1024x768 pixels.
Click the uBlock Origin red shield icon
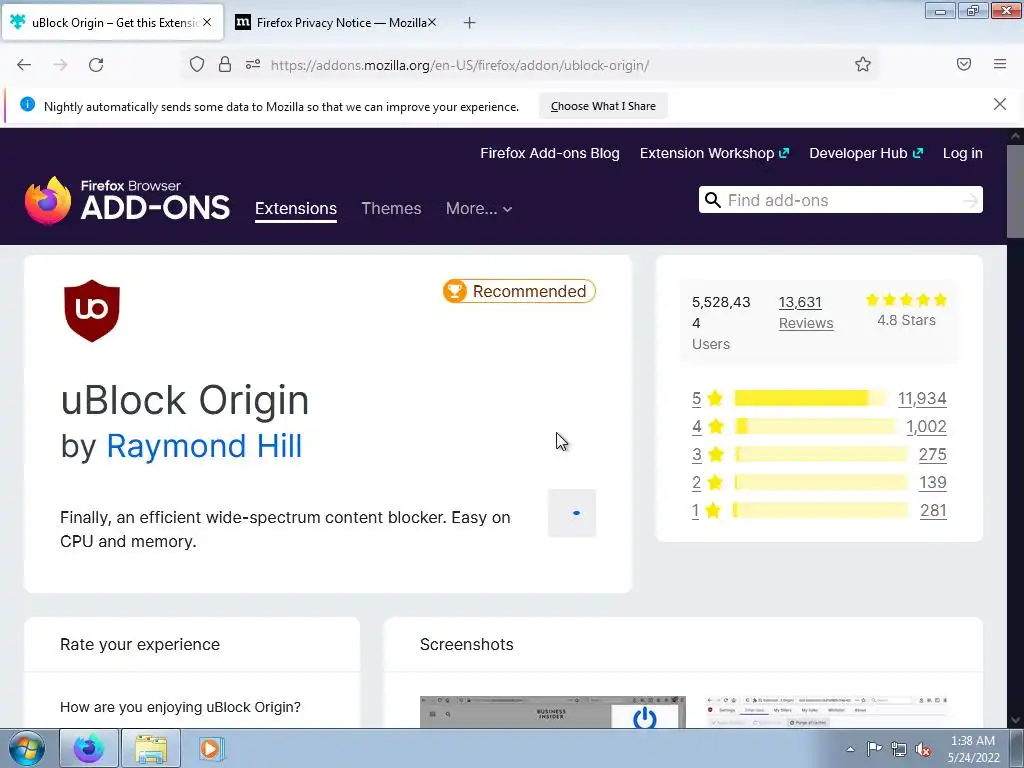(x=92, y=311)
